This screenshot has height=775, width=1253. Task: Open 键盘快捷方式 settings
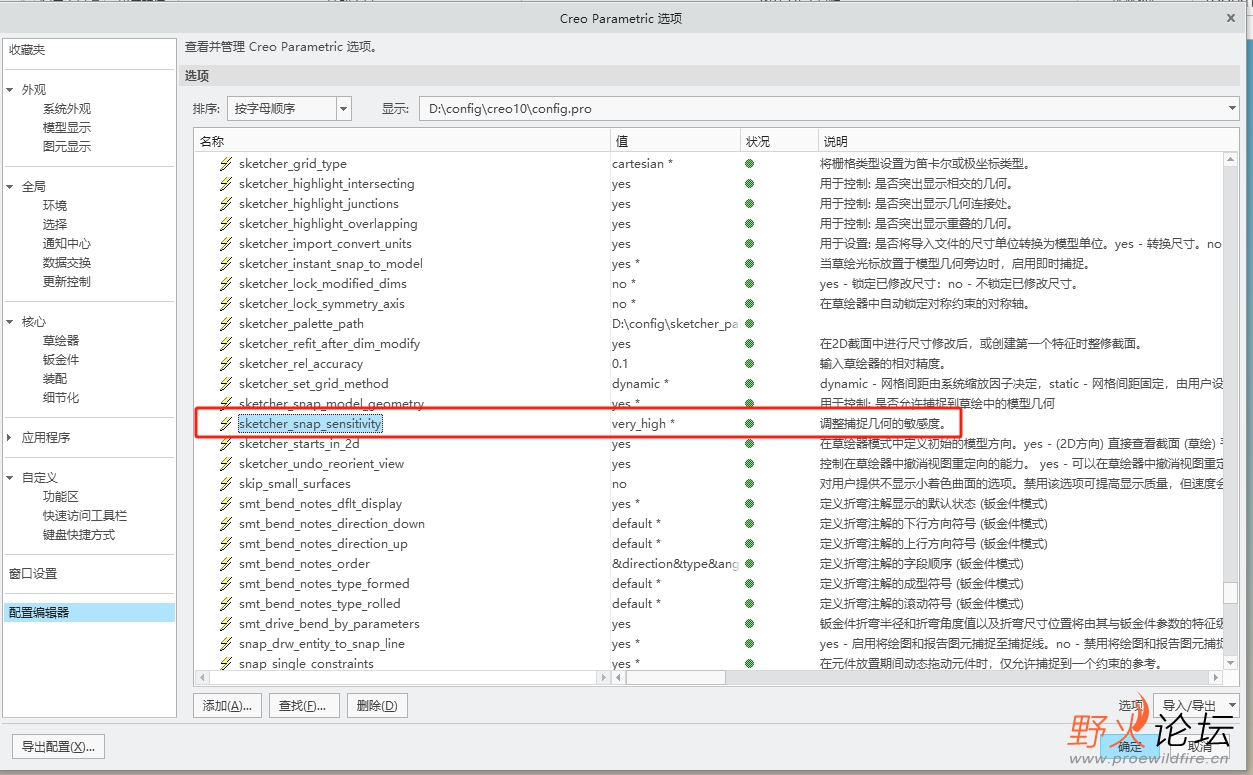point(79,535)
